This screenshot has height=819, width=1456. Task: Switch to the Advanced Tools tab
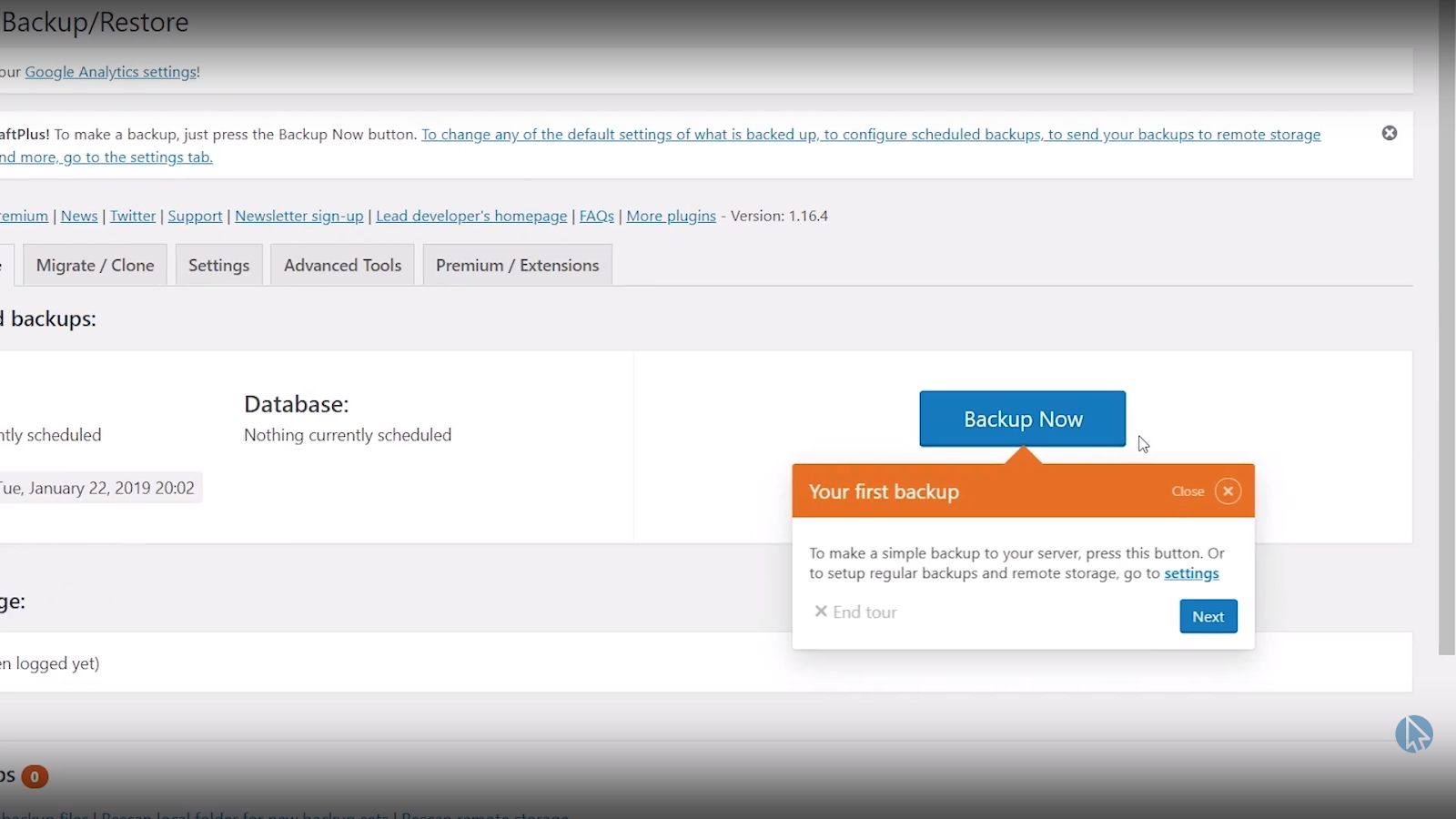[x=342, y=265]
